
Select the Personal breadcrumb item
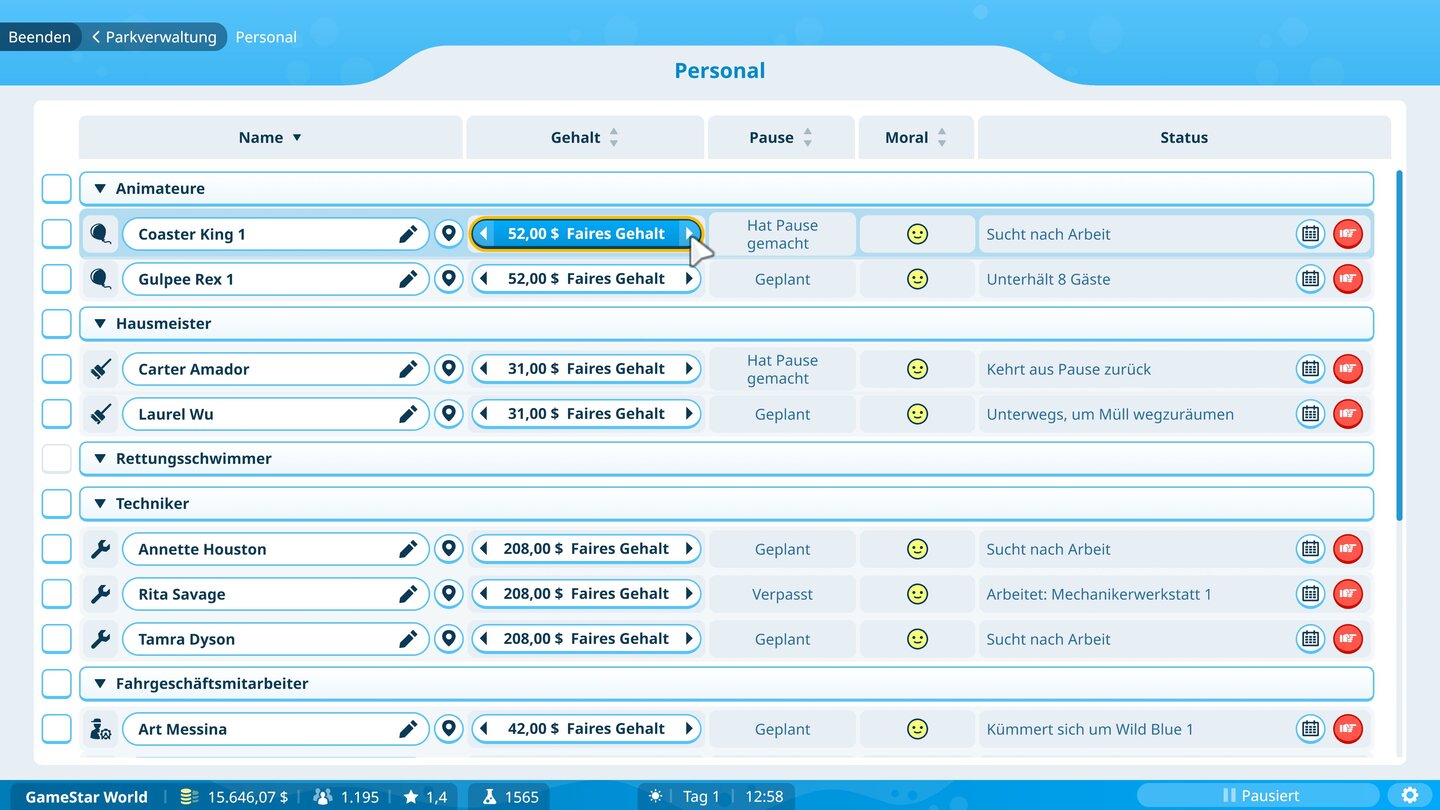tap(266, 37)
